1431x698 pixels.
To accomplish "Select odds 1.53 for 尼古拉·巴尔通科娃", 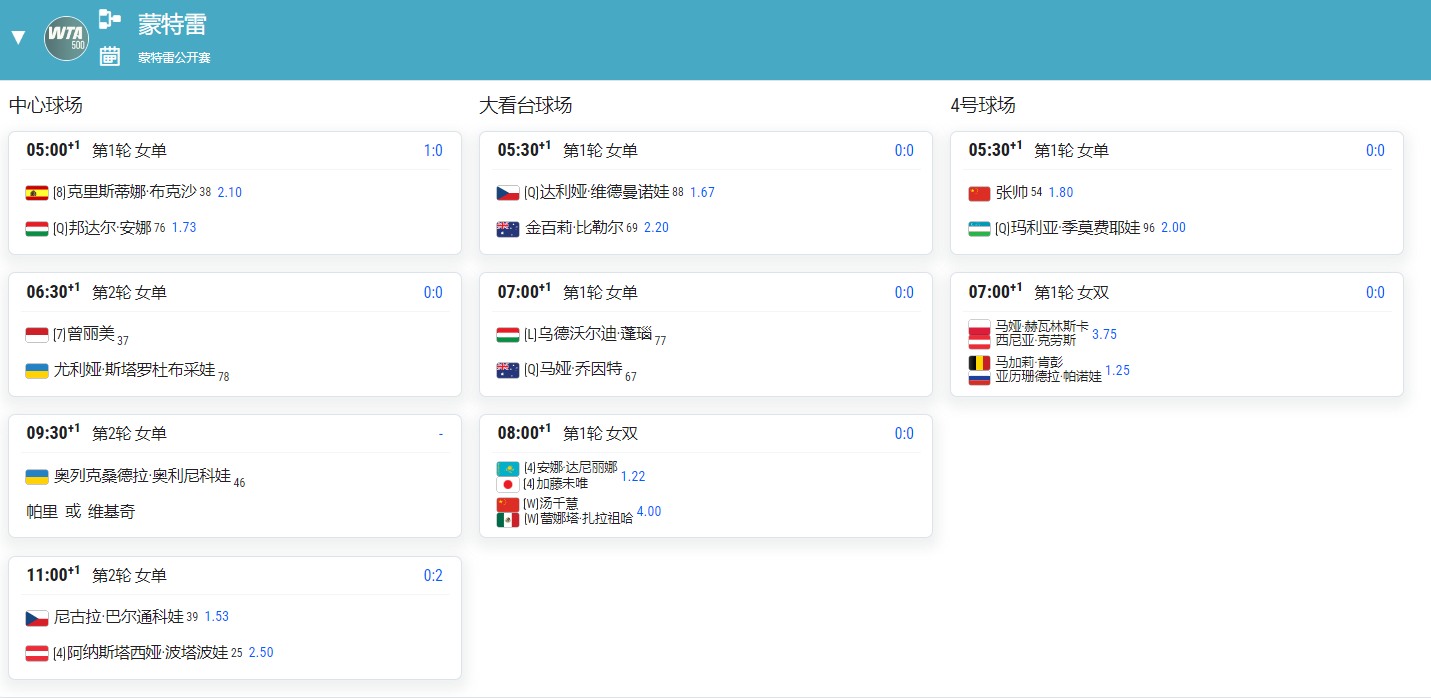I will click(x=217, y=616).
